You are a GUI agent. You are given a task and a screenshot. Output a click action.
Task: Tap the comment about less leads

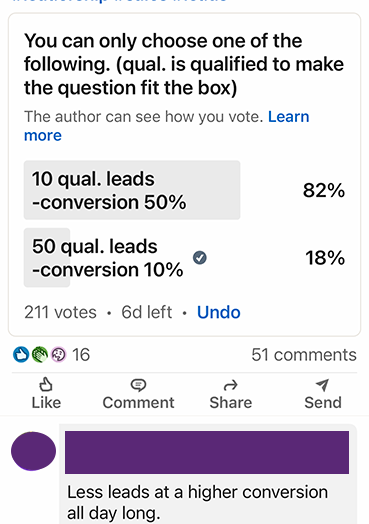[x=197, y=502]
